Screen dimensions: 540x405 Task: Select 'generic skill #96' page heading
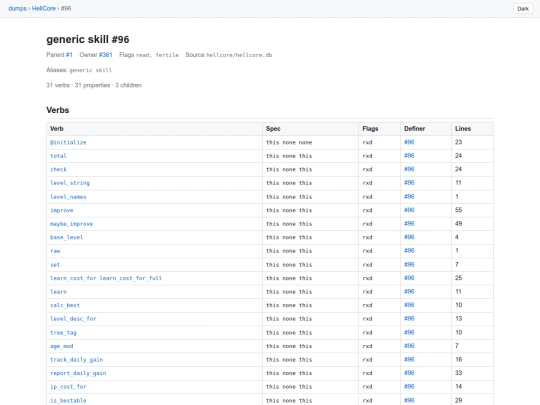[88, 39]
